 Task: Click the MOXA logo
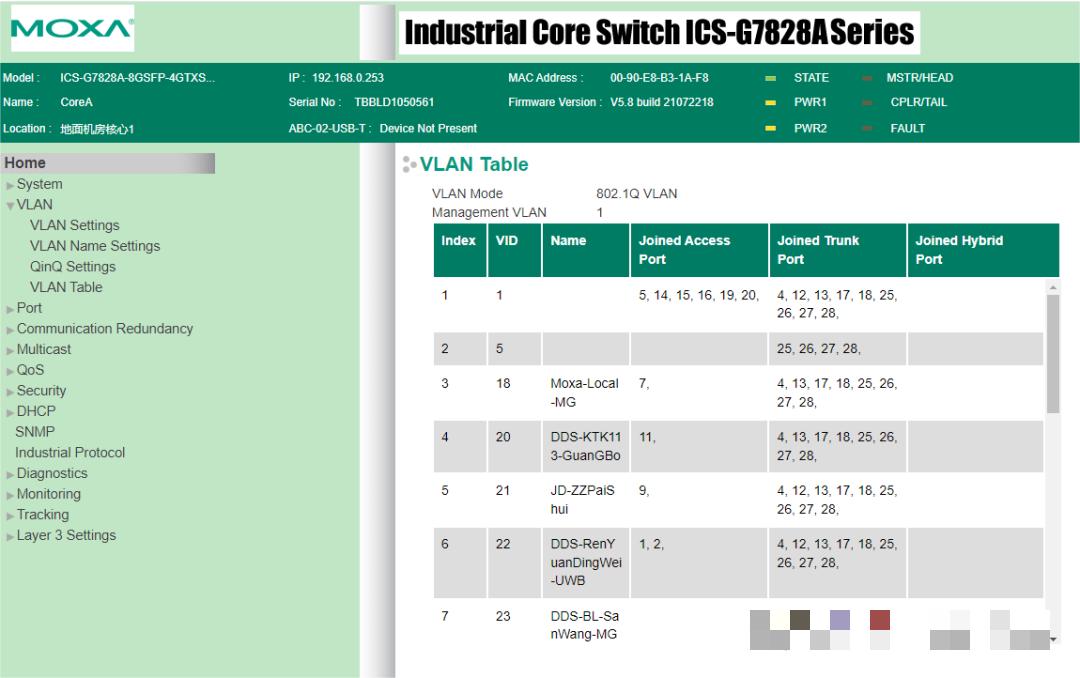coord(72,28)
